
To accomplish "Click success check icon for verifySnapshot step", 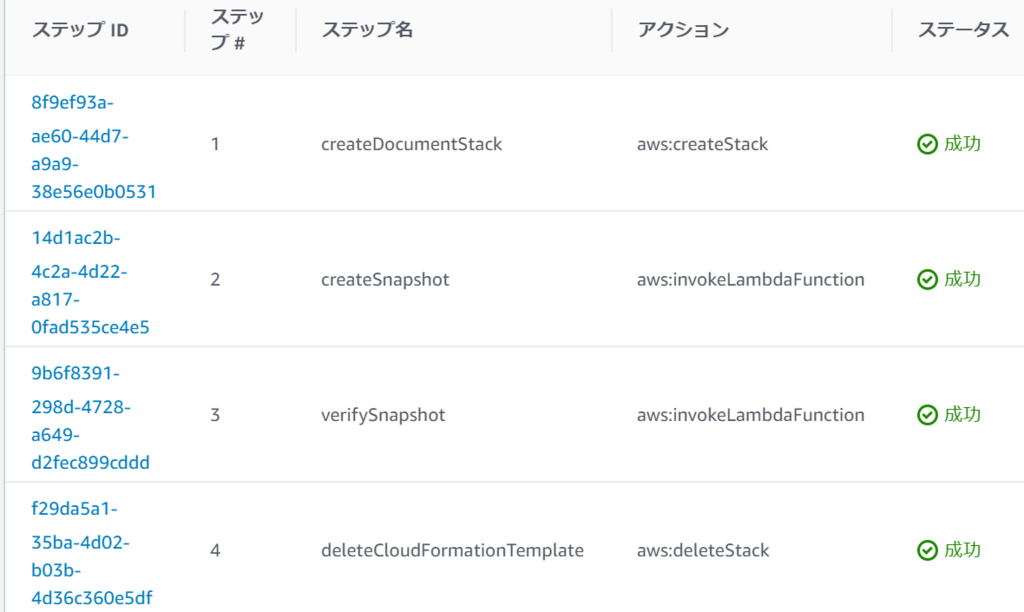I will click(927, 415).
